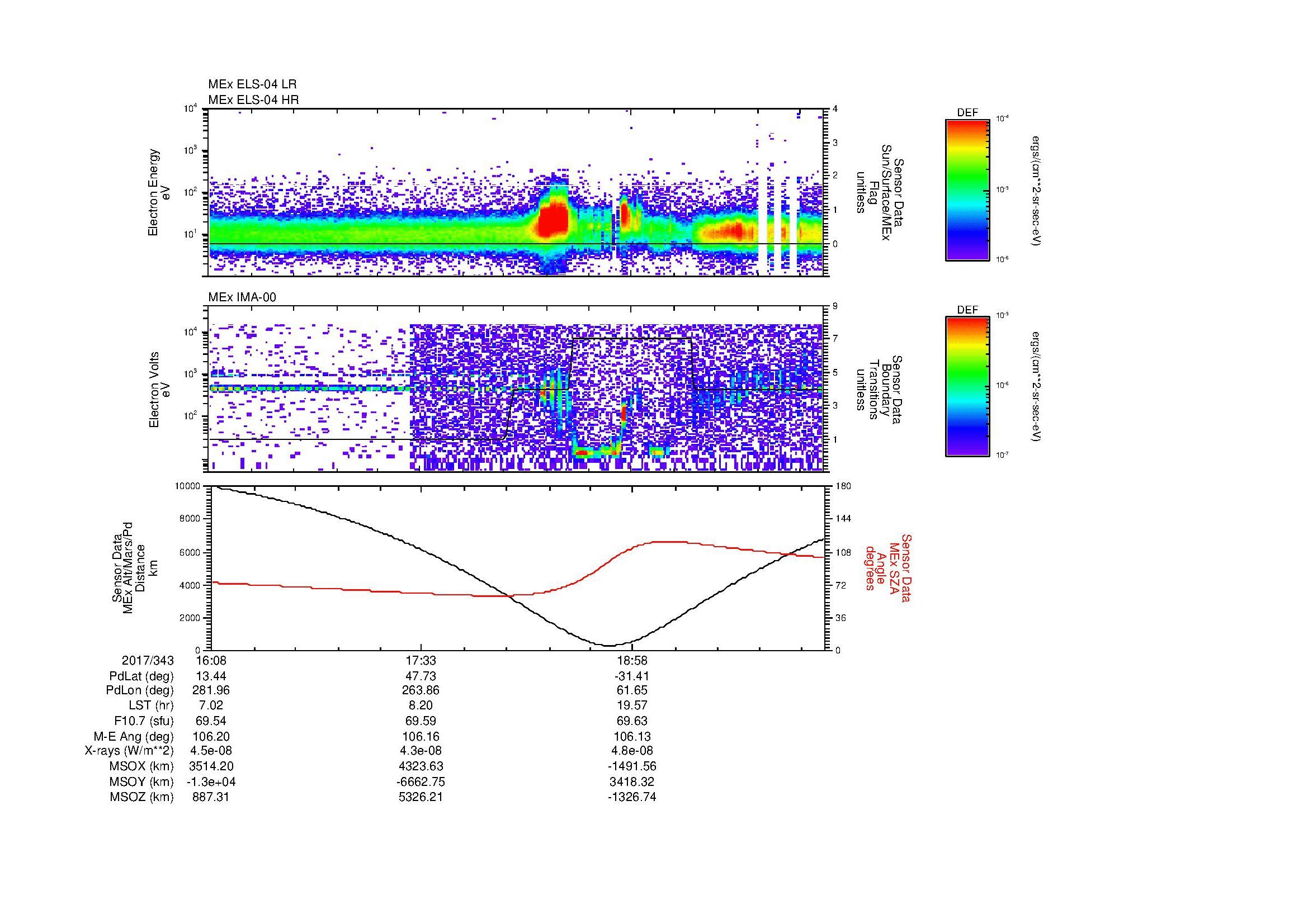Click the LST value 7.02

coord(211,705)
